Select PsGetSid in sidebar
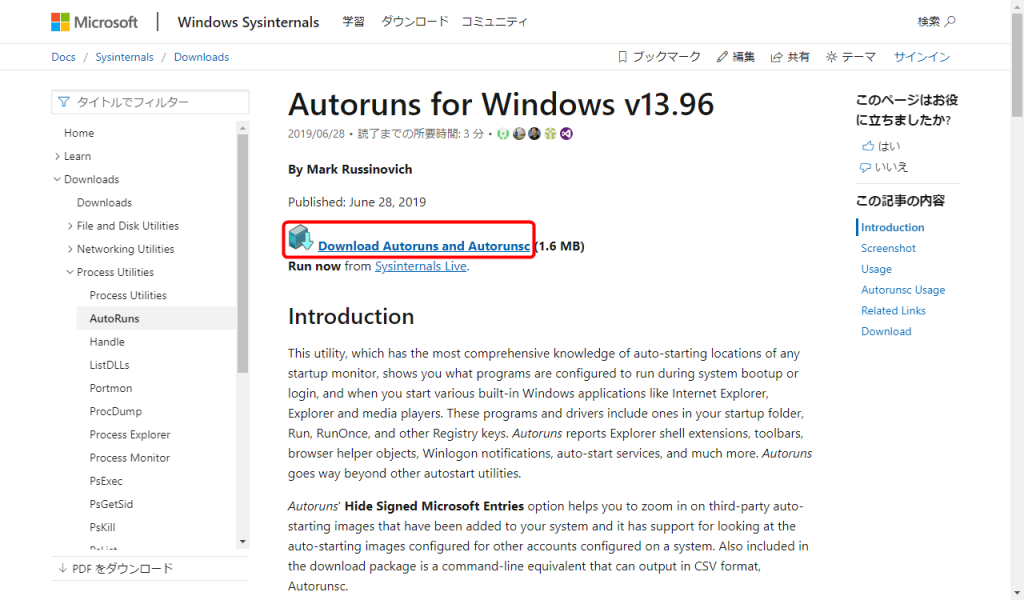Viewport: 1024px width, 600px height. [x=111, y=504]
